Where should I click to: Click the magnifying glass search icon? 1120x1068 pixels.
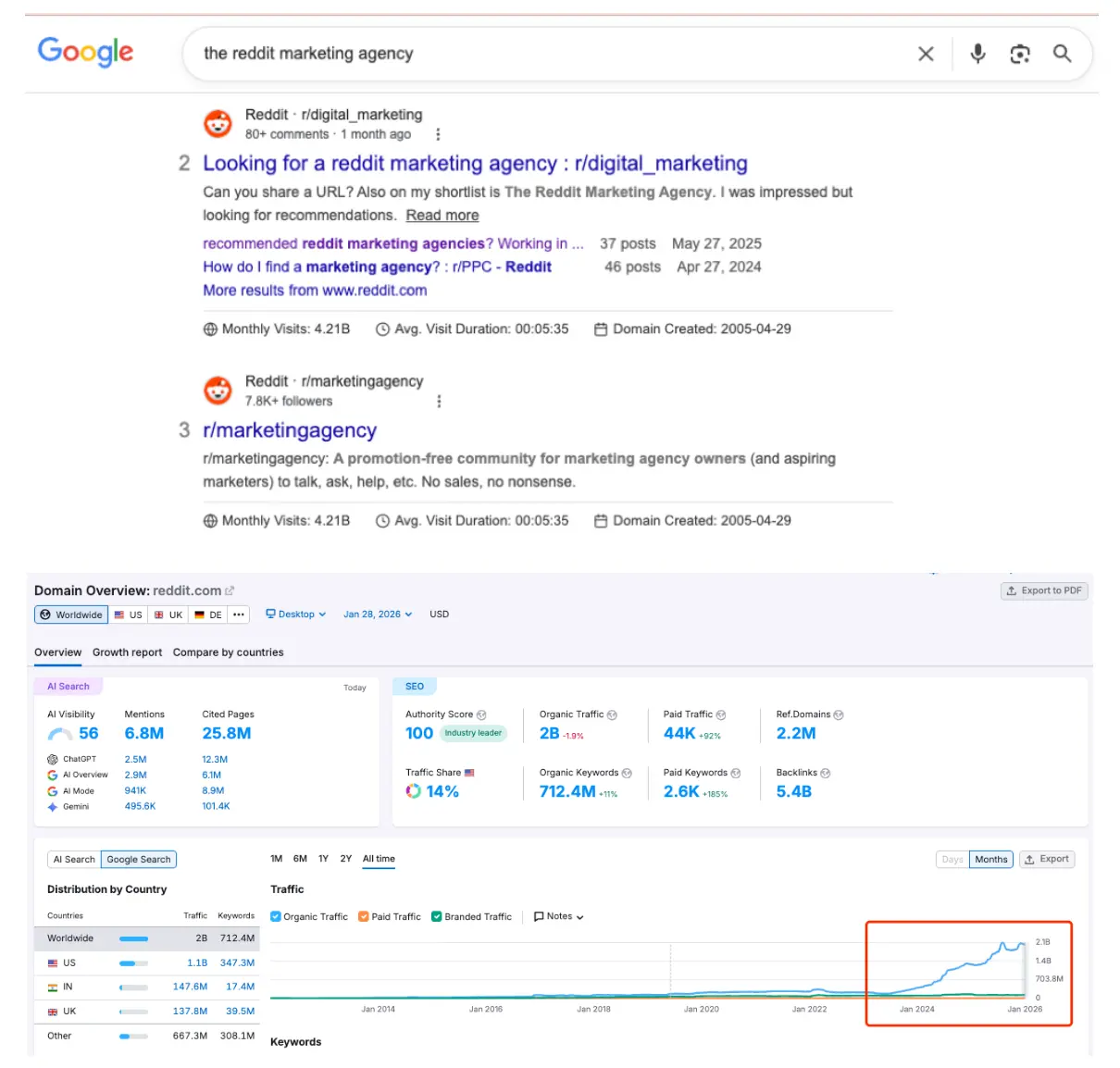point(1062,54)
